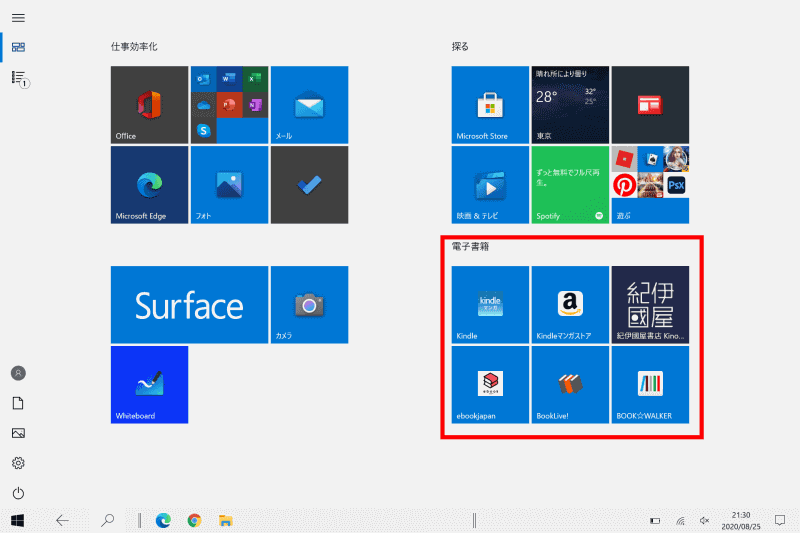800x533 pixels.
Task: Open the red News tile
Action: (x=651, y=105)
